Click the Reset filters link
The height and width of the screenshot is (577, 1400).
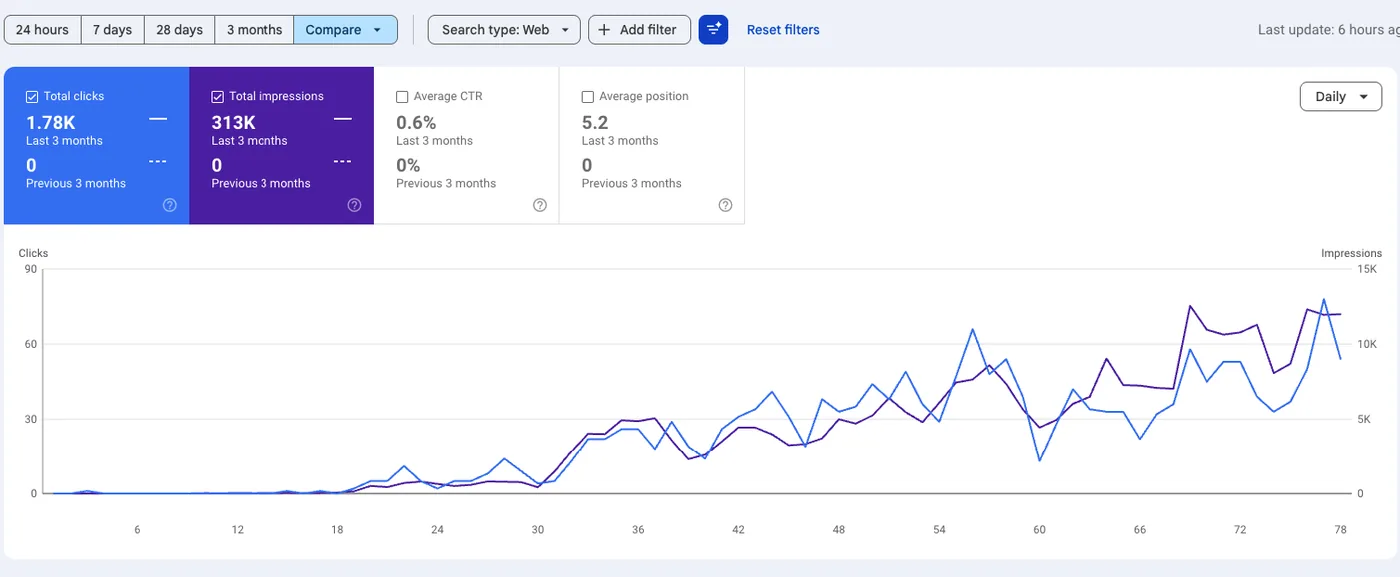[x=783, y=29]
